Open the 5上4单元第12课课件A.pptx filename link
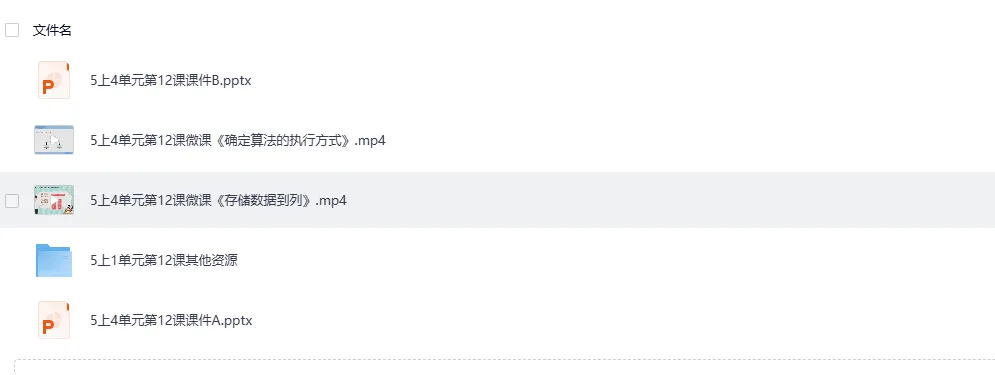The height and width of the screenshot is (375, 995). tap(171, 320)
